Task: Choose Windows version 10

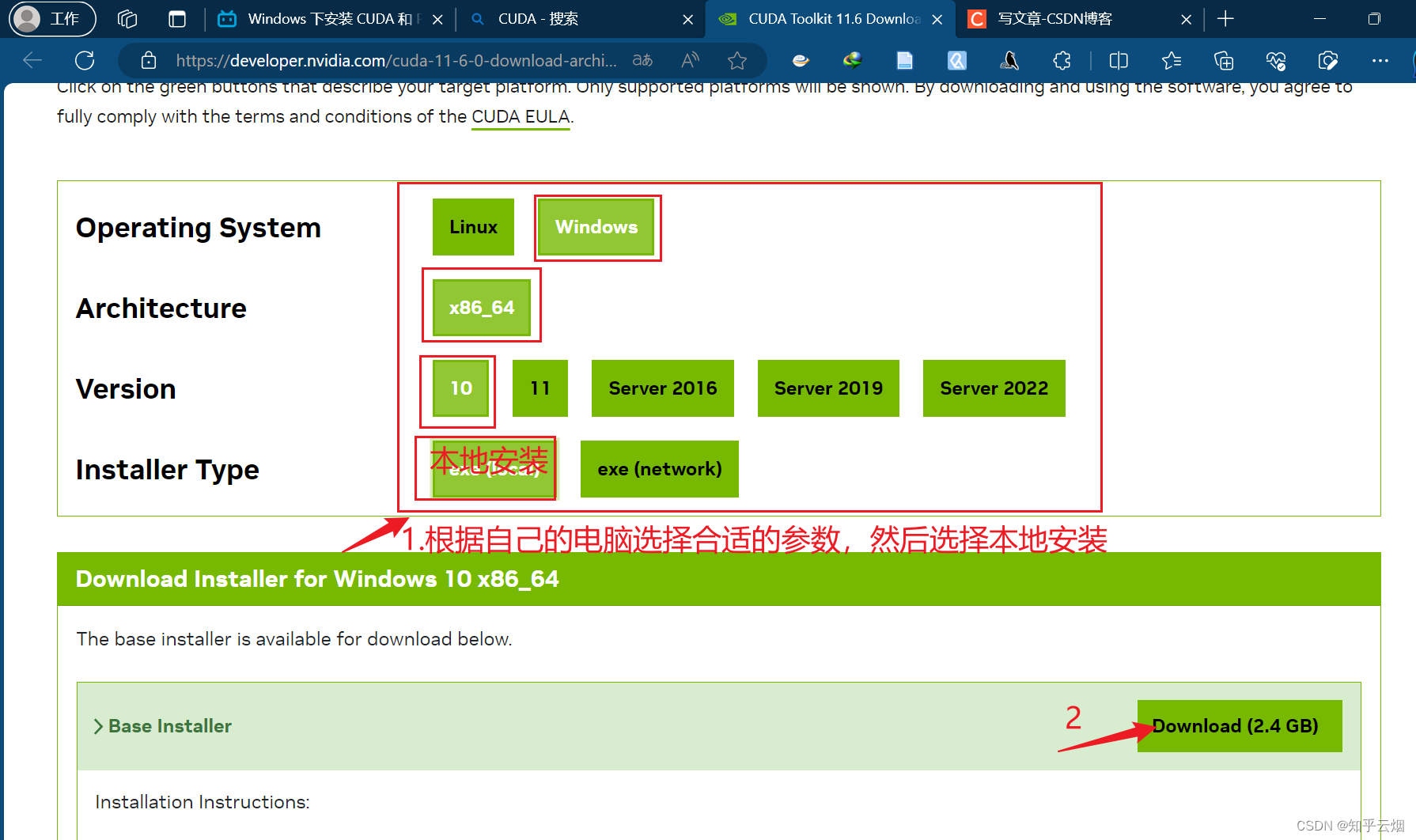Action: pos(461,388)
